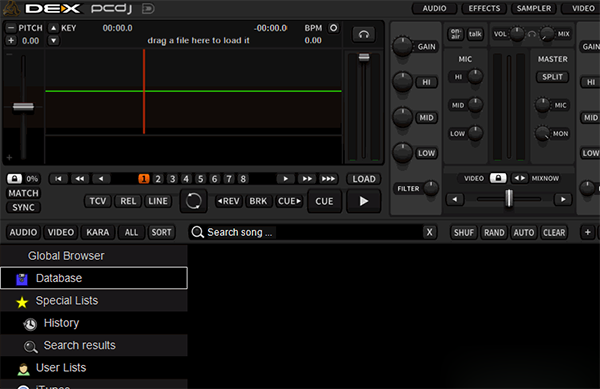Click the History clock icon
Screen dimensions: 600x389
tap(30, 324)
